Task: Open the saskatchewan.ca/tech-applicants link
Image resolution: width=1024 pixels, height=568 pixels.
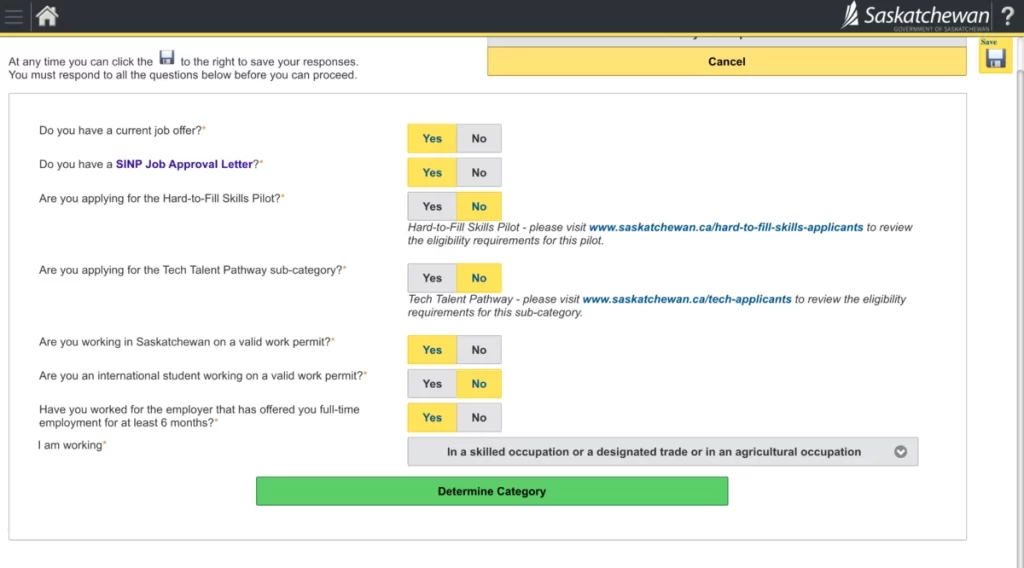Action: tap(686, 299)
